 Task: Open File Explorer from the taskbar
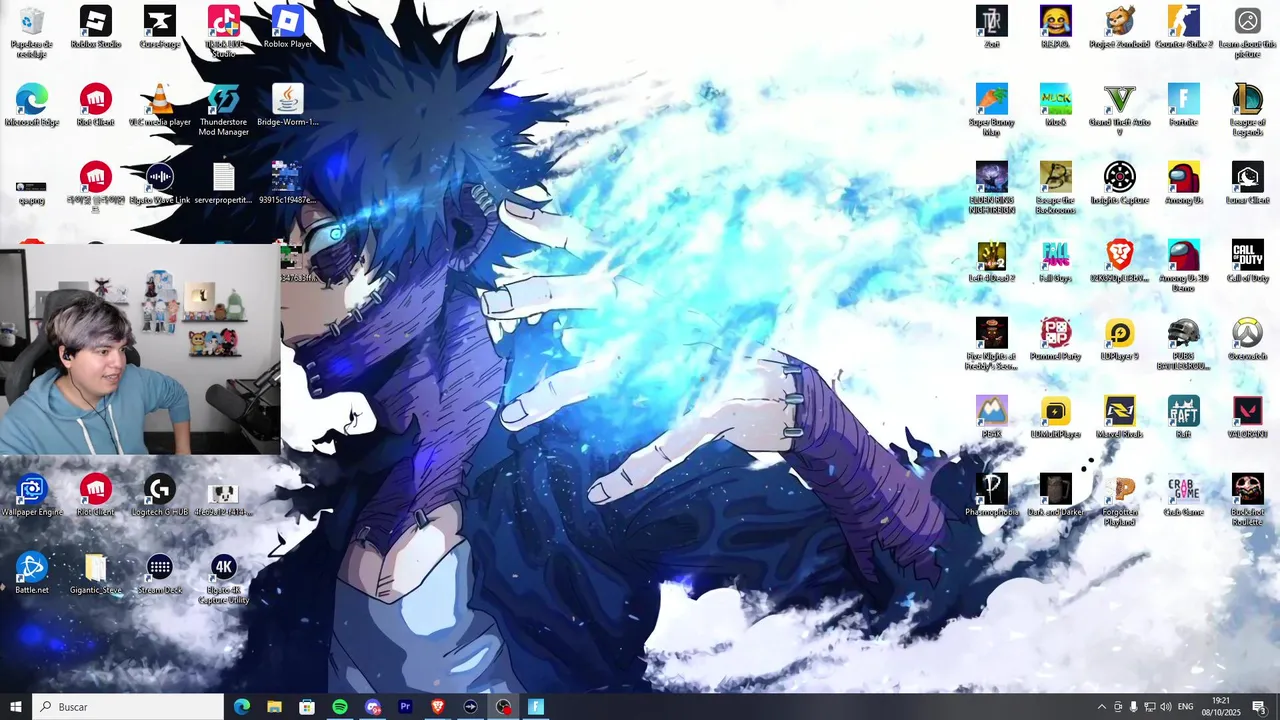point(274,707)
